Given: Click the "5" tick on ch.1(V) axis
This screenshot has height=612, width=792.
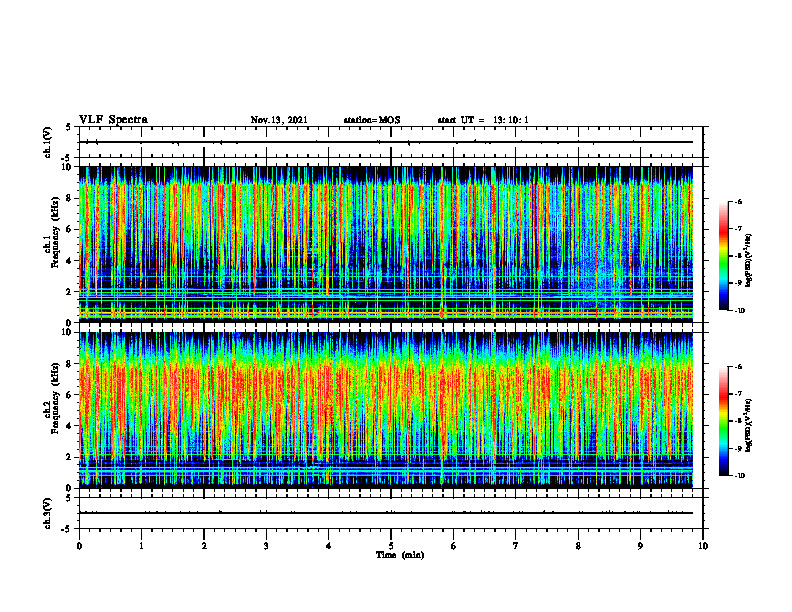Looking at the screenshot, I should click(69, 128).
